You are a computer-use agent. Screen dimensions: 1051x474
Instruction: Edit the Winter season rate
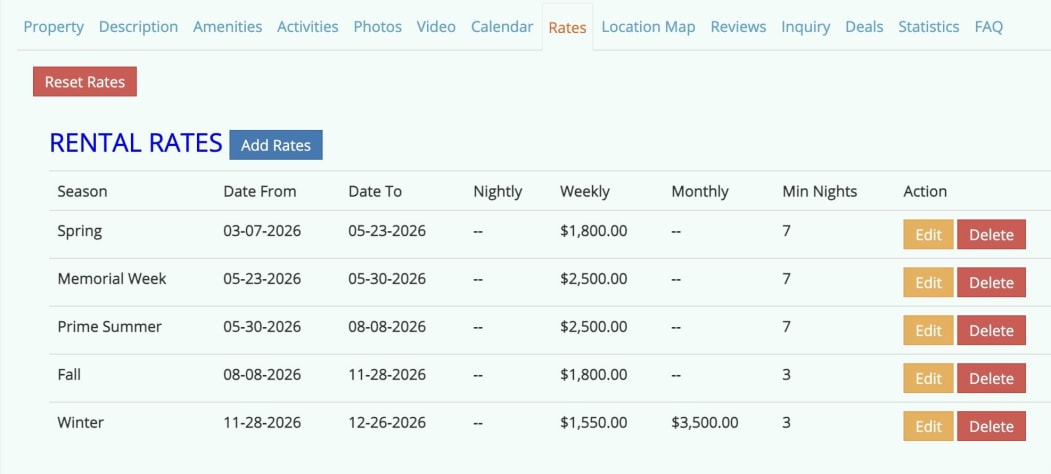coord(928,427)
